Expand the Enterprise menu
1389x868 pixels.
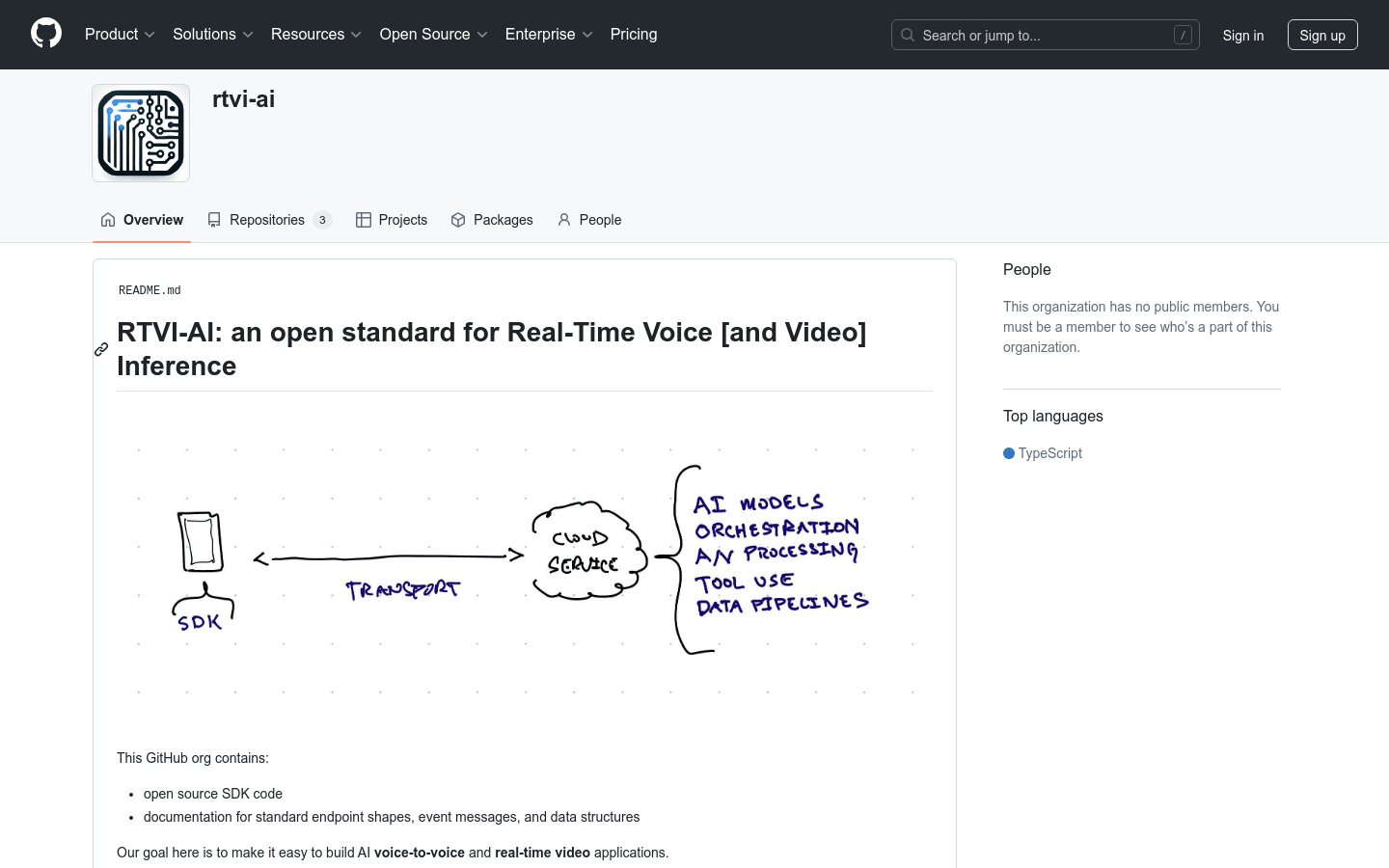click(x=549, y=35)
